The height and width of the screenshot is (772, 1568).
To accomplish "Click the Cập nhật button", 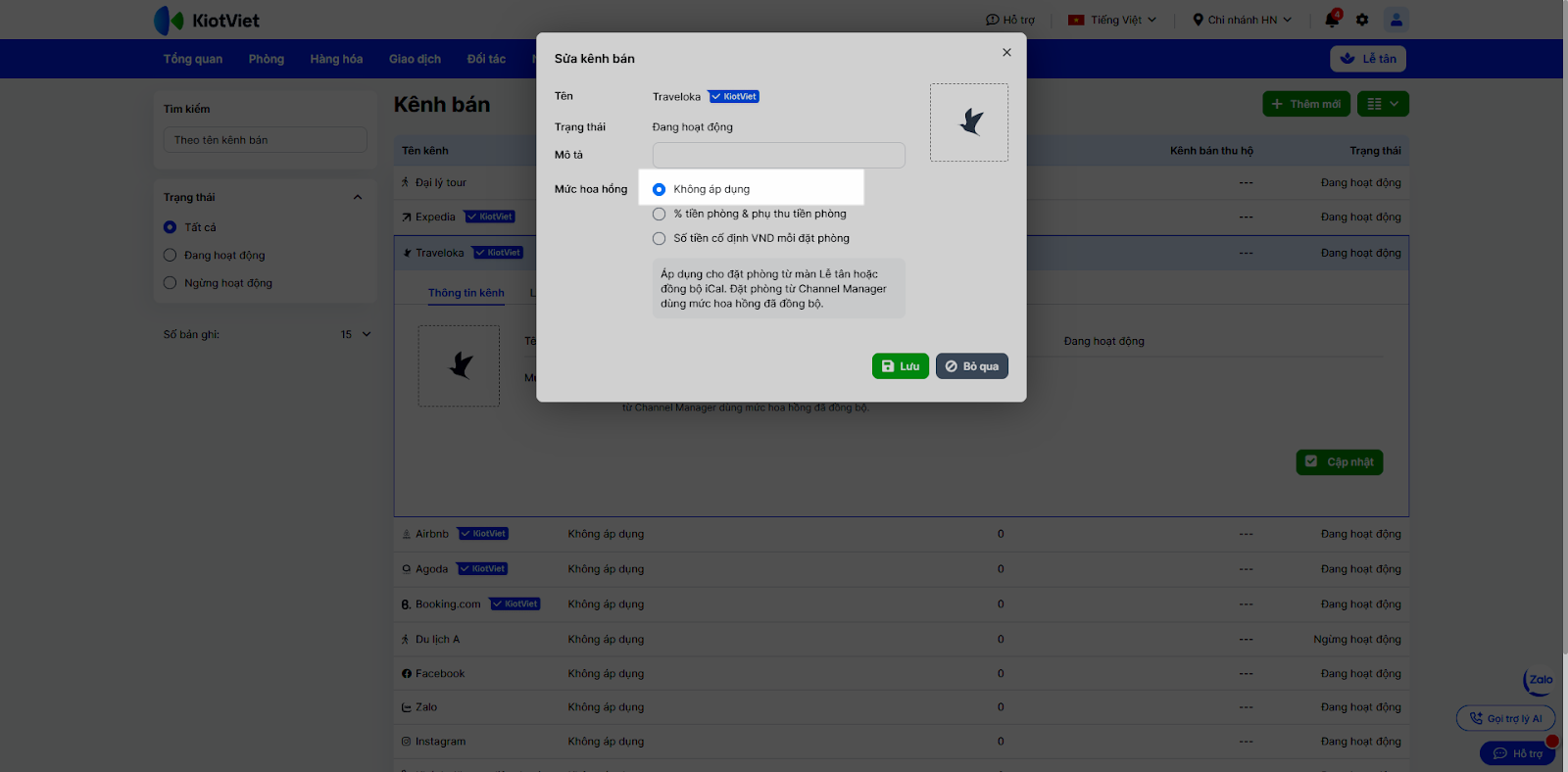I will click(x=1339, y=462).
